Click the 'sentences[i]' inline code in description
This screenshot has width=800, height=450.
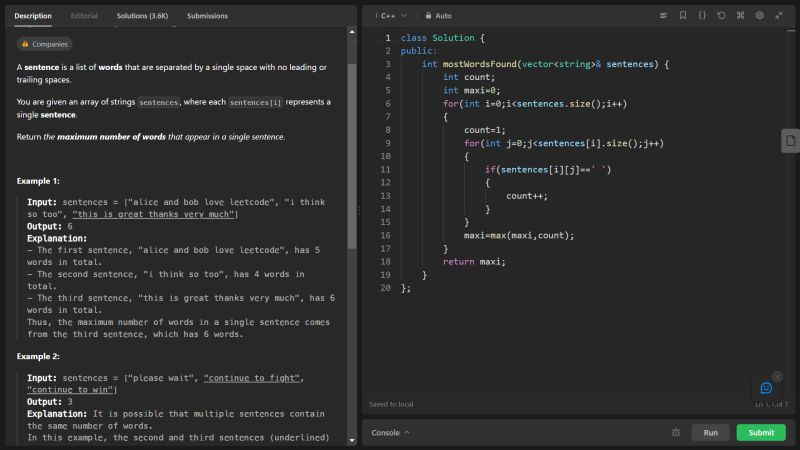click(255, 103)
